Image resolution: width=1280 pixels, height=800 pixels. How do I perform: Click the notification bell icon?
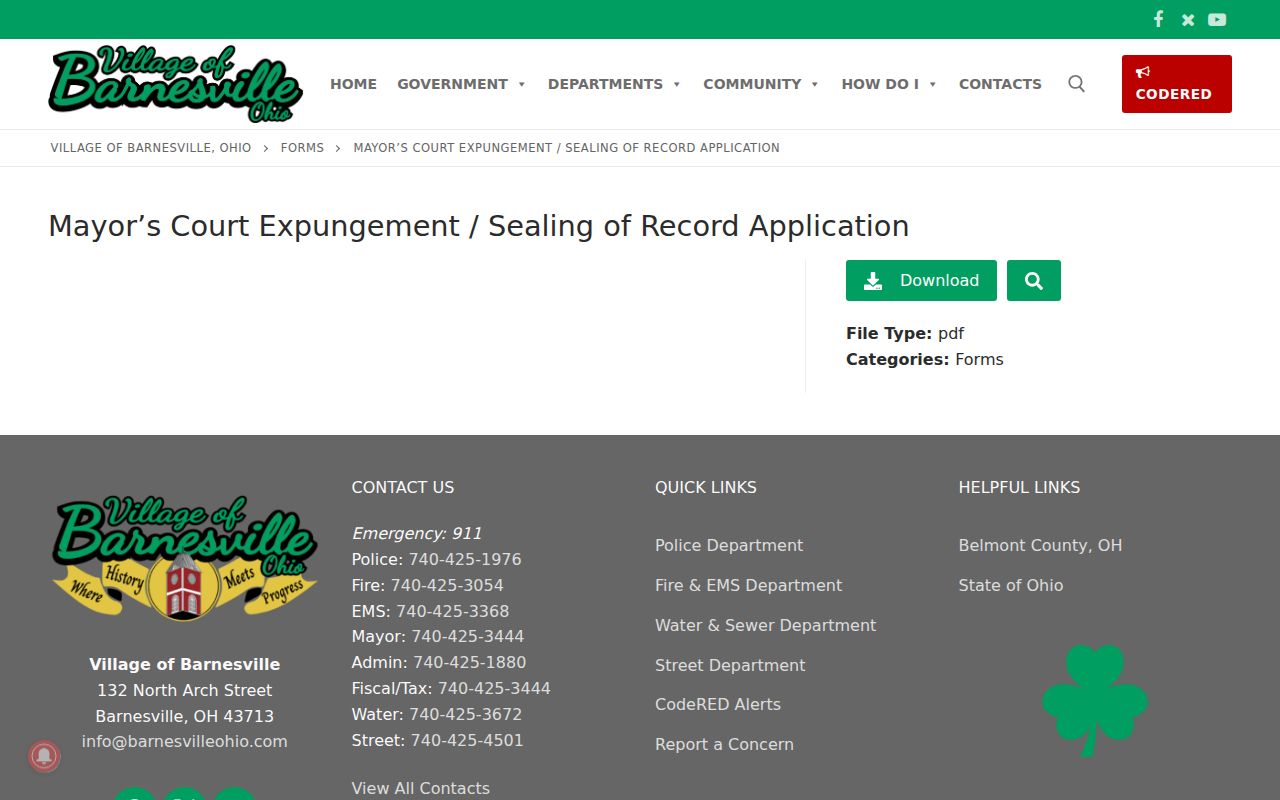pyautogui.click(x=44, y=756)
